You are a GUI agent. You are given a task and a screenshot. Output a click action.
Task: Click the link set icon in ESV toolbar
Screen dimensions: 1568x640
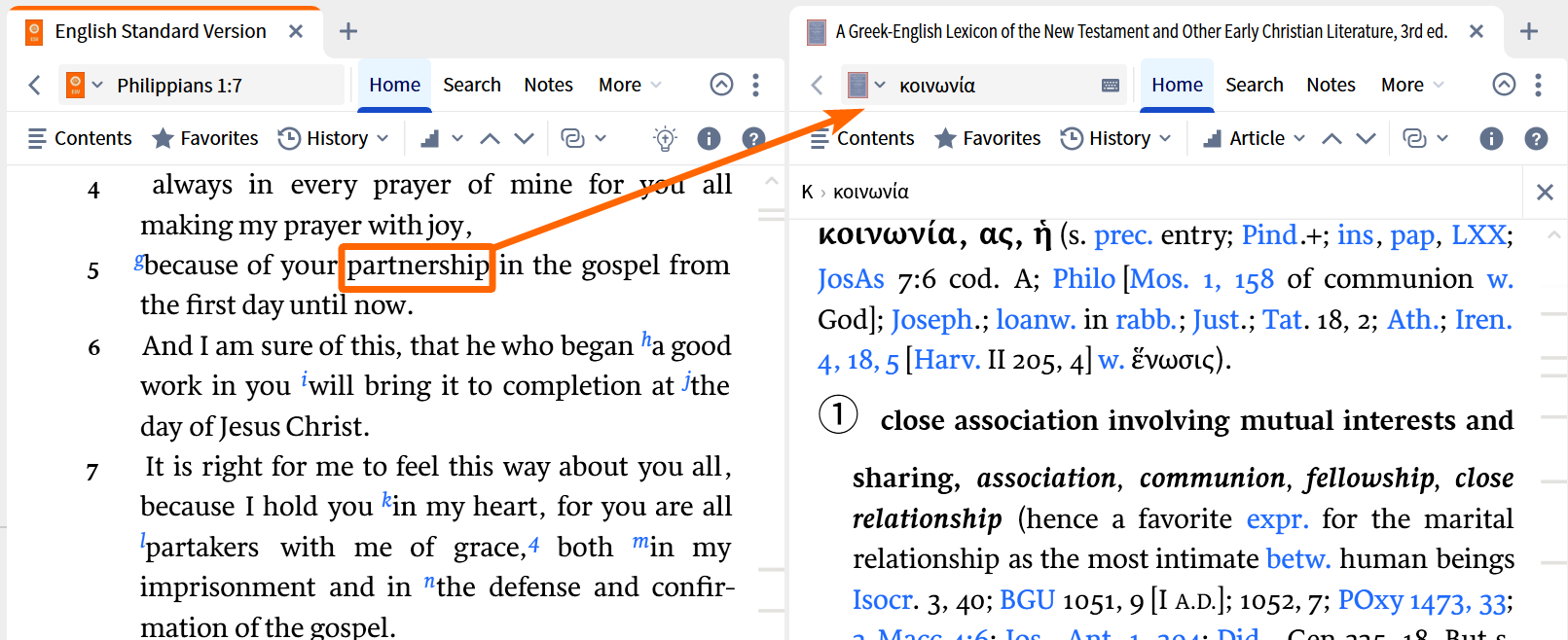pos(573,139)
